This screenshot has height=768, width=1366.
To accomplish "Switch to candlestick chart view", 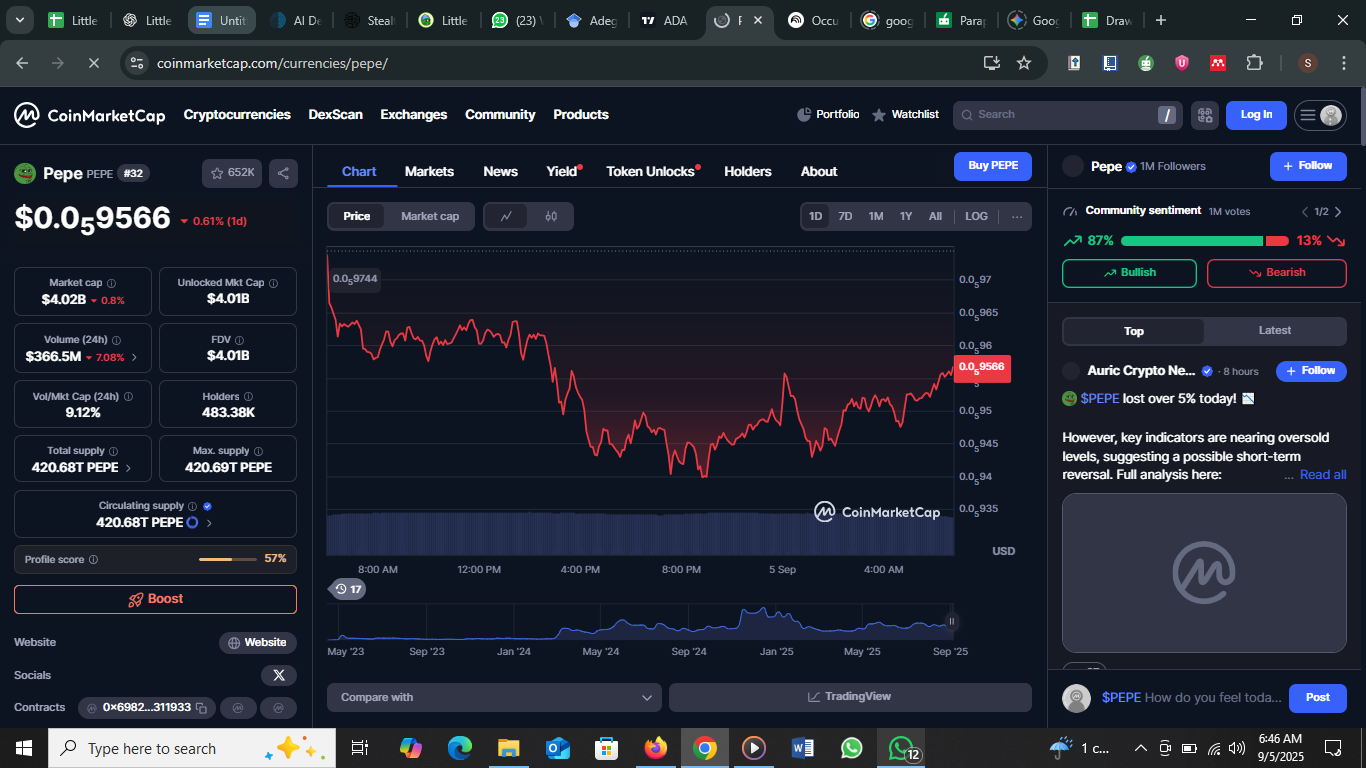I will (x=551, y=216).
